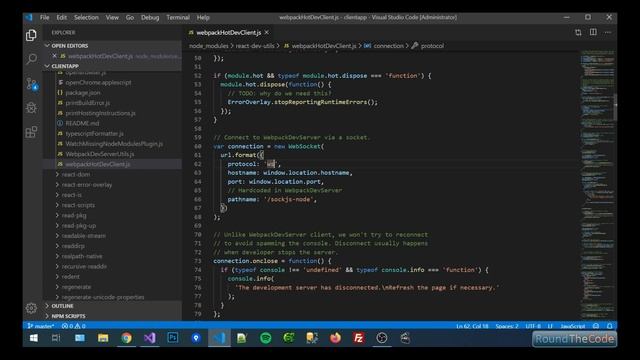This screenshot has height=360, width=640.
Task: Close the webpackHotDevClient.js tab
Action: coord(267,32)
